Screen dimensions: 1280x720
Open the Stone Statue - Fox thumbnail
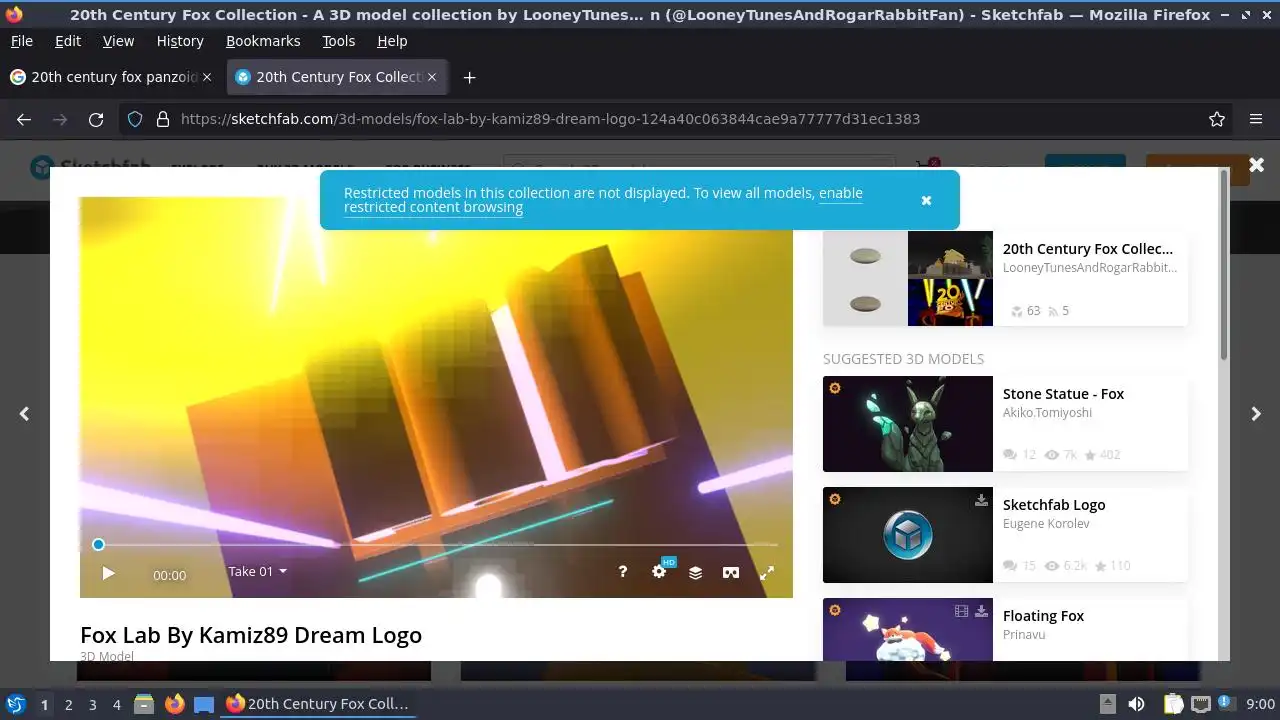coord(908,424)
